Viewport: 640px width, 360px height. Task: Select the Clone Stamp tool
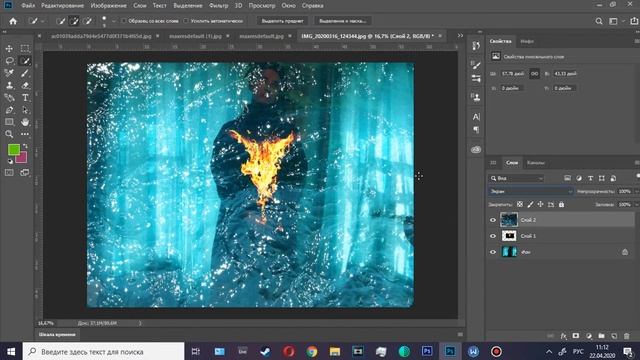tap(9, 85)
